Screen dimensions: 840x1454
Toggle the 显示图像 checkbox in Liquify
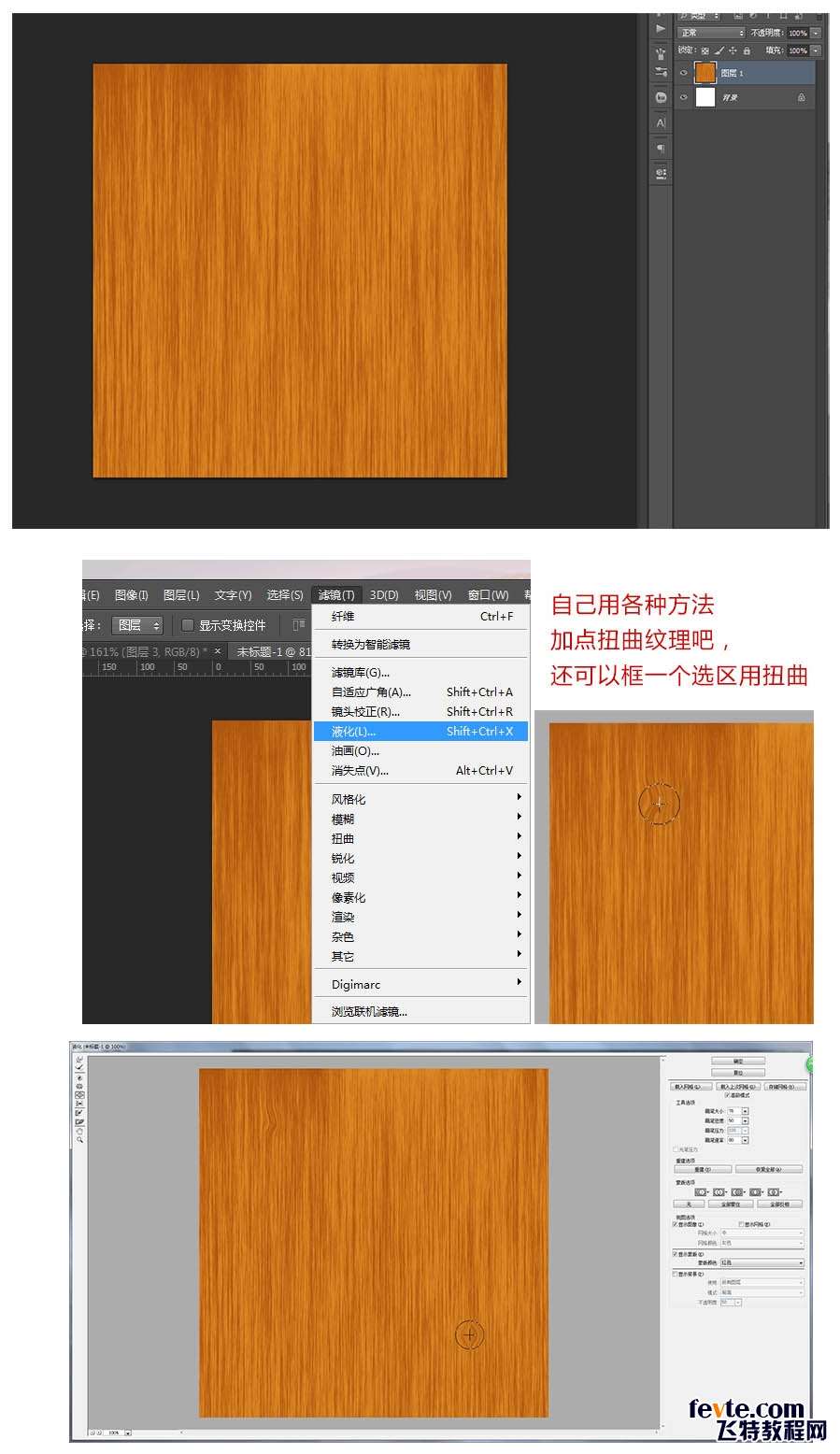click(x=675, y=1224)
